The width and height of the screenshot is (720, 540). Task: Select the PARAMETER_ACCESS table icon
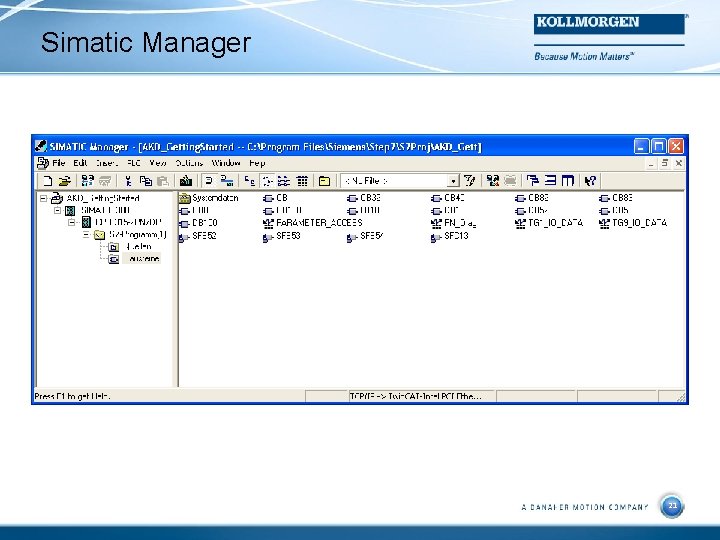[x=268, y=224]
